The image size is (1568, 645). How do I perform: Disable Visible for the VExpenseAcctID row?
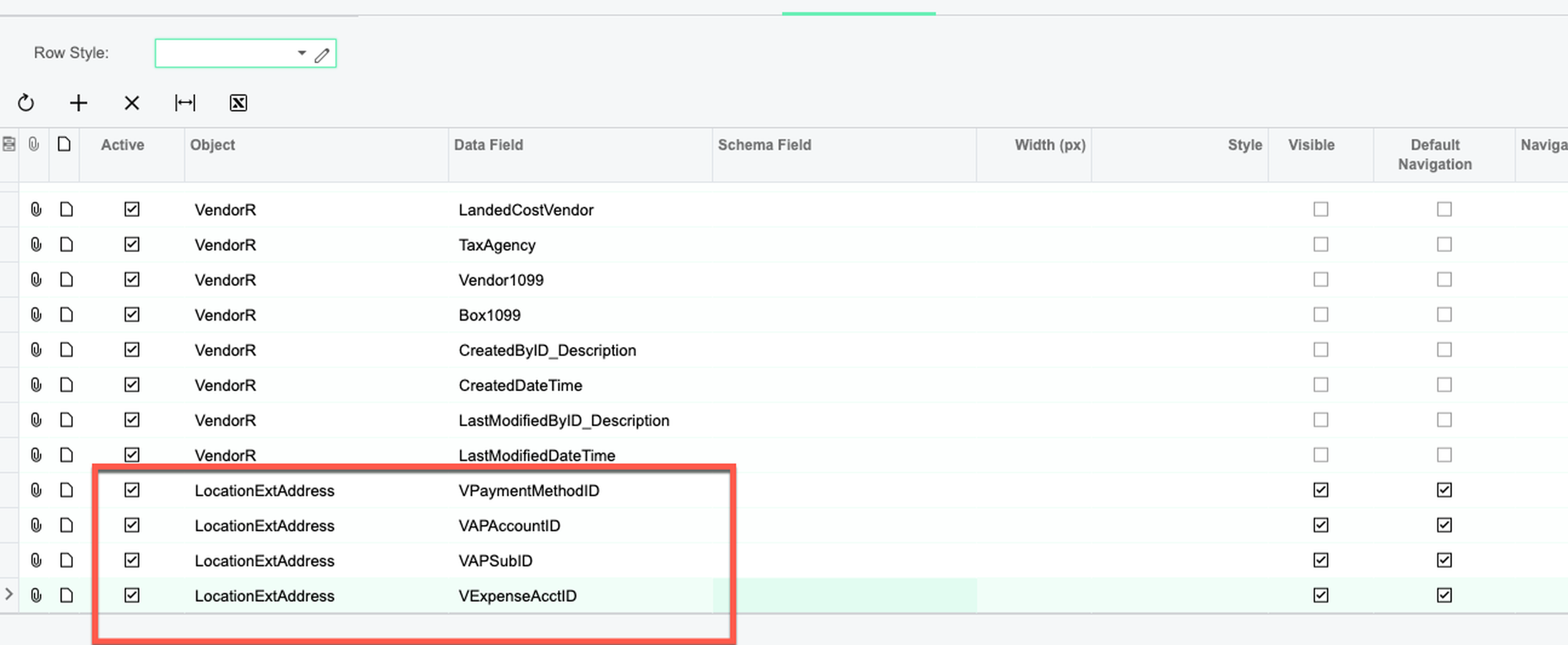1320,595
